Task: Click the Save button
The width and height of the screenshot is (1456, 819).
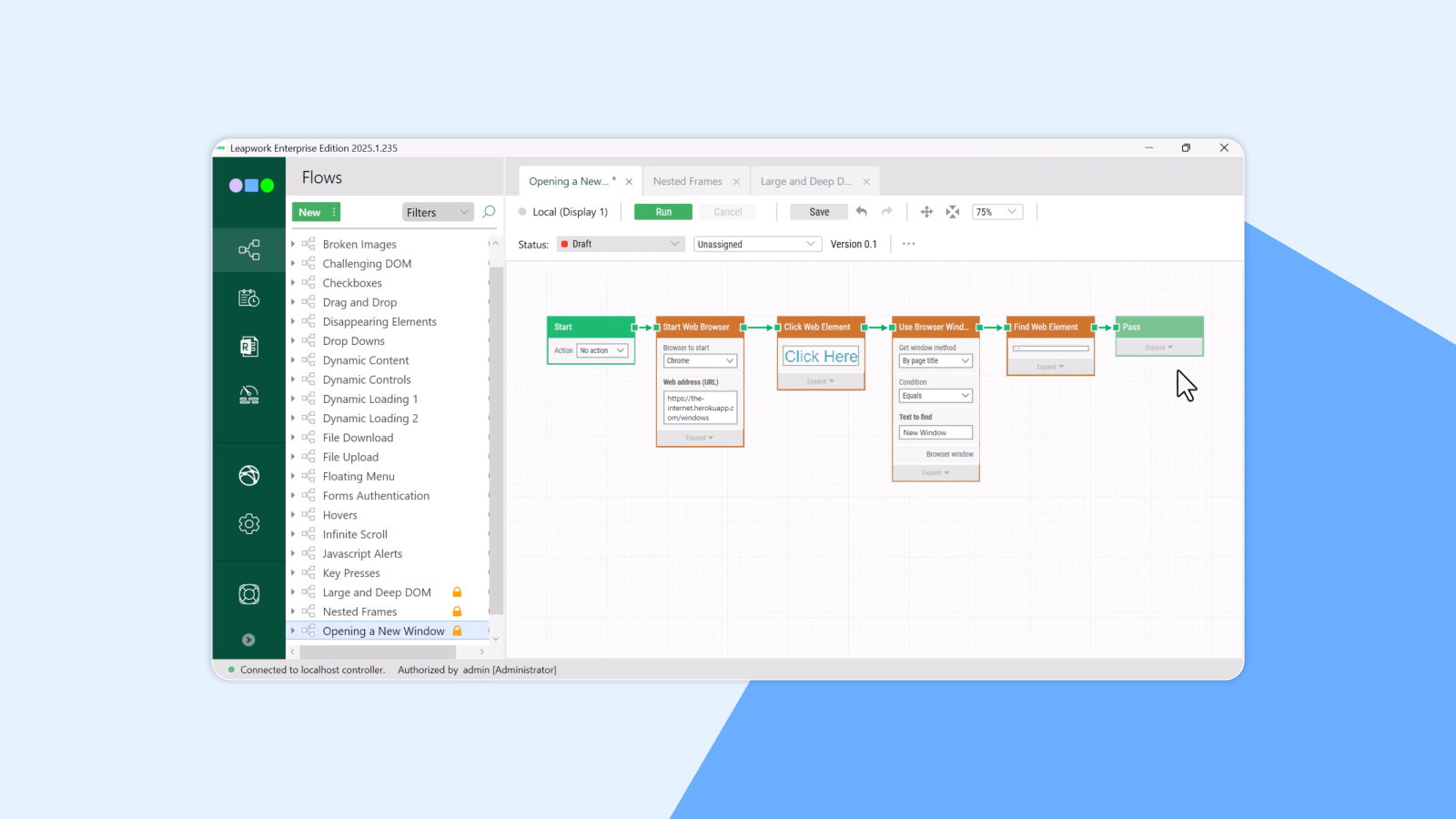Action: (x=819, y=212)
